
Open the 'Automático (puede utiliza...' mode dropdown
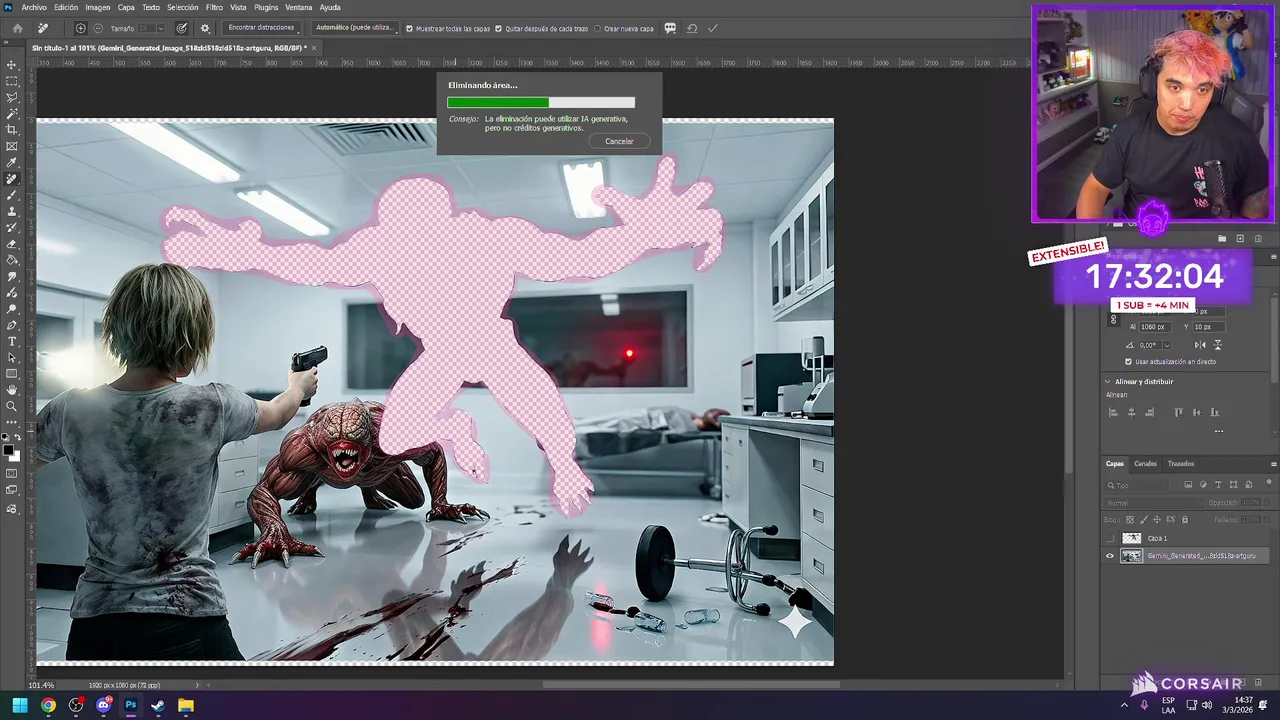tap(356, 28)
